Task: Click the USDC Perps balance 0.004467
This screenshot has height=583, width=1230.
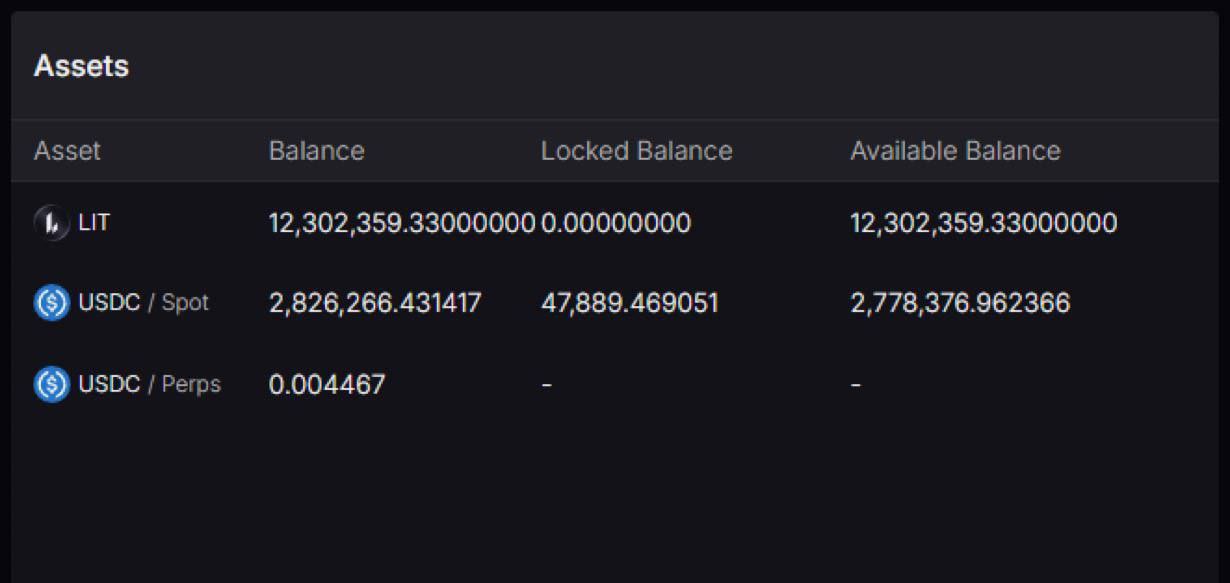Action: pyautogui.click(x=327, y=384)
